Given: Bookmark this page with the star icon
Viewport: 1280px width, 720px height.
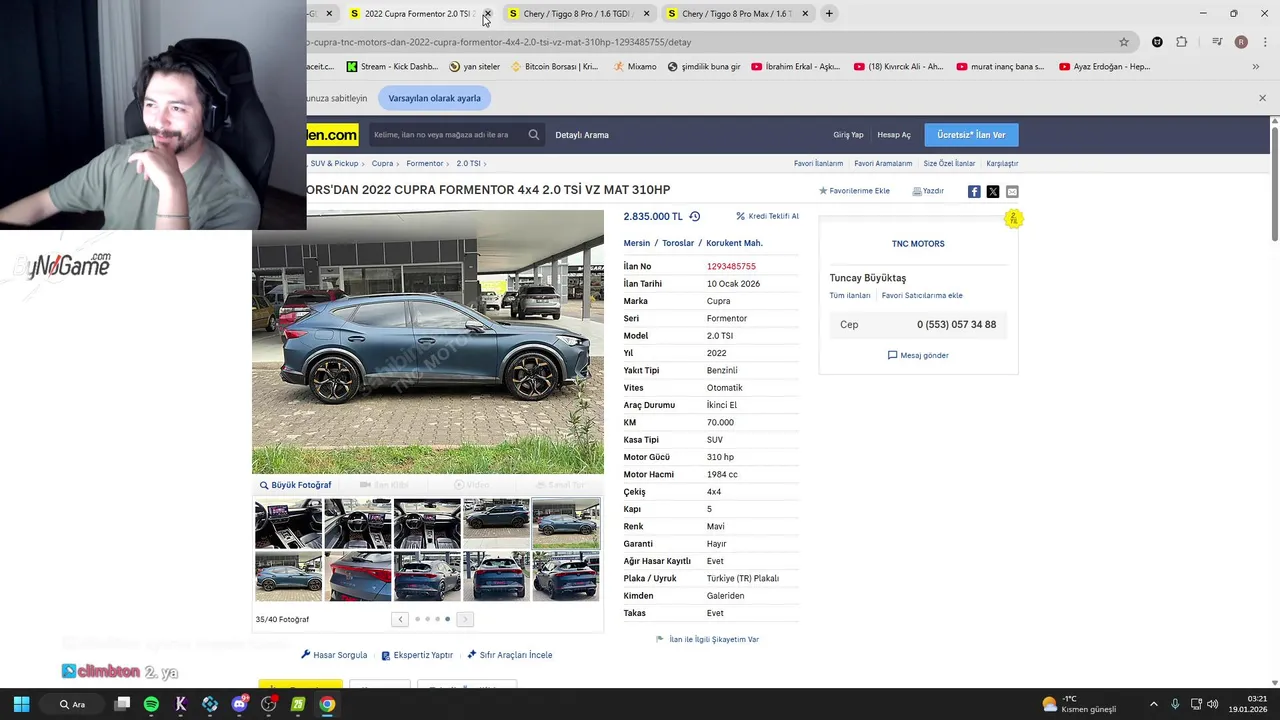Looking at the screenshot, I should [x=1124, y=42].
